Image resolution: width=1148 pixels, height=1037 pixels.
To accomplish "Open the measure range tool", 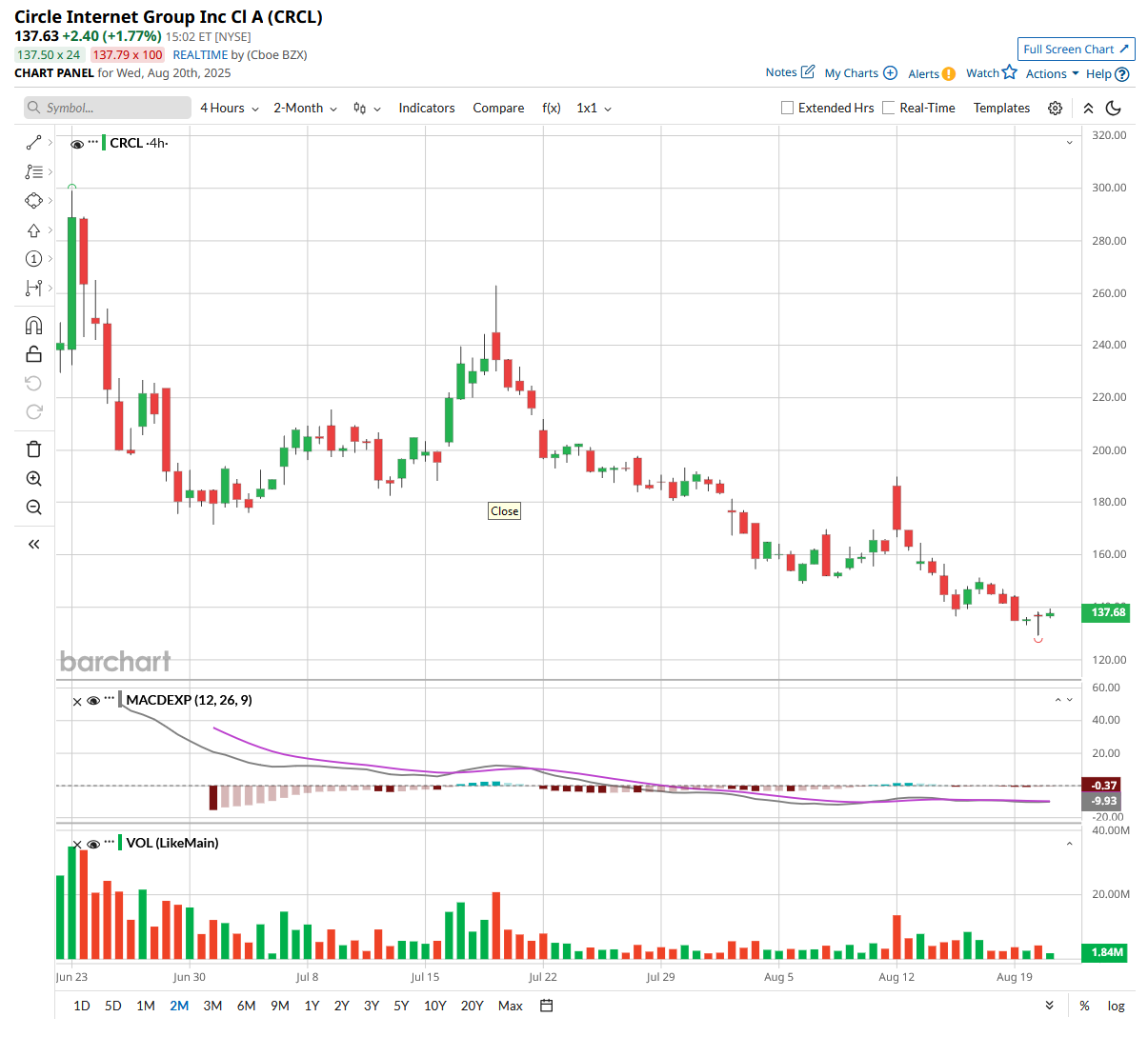I will (33, 288).
